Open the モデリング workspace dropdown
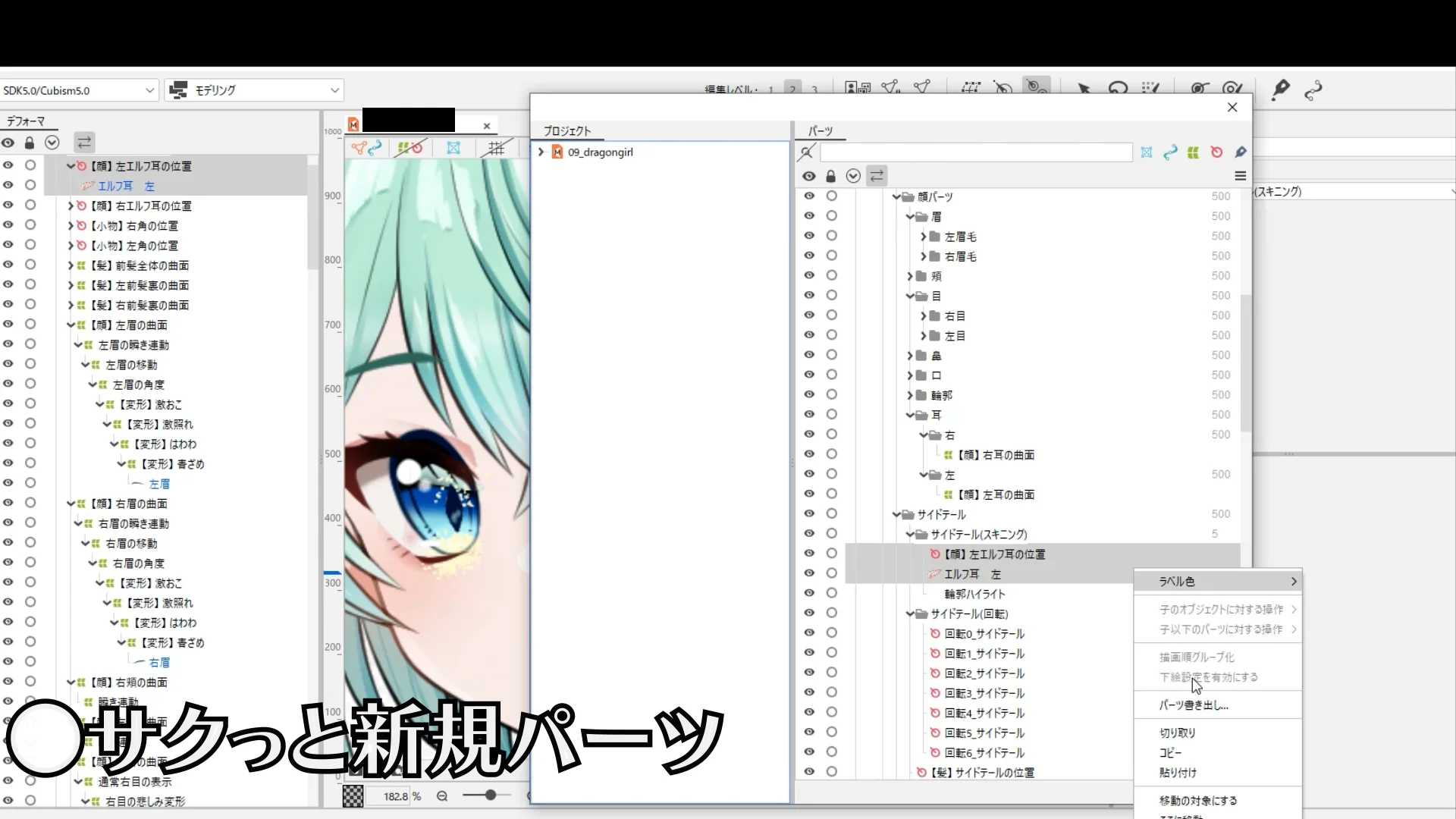 [254, 90]
